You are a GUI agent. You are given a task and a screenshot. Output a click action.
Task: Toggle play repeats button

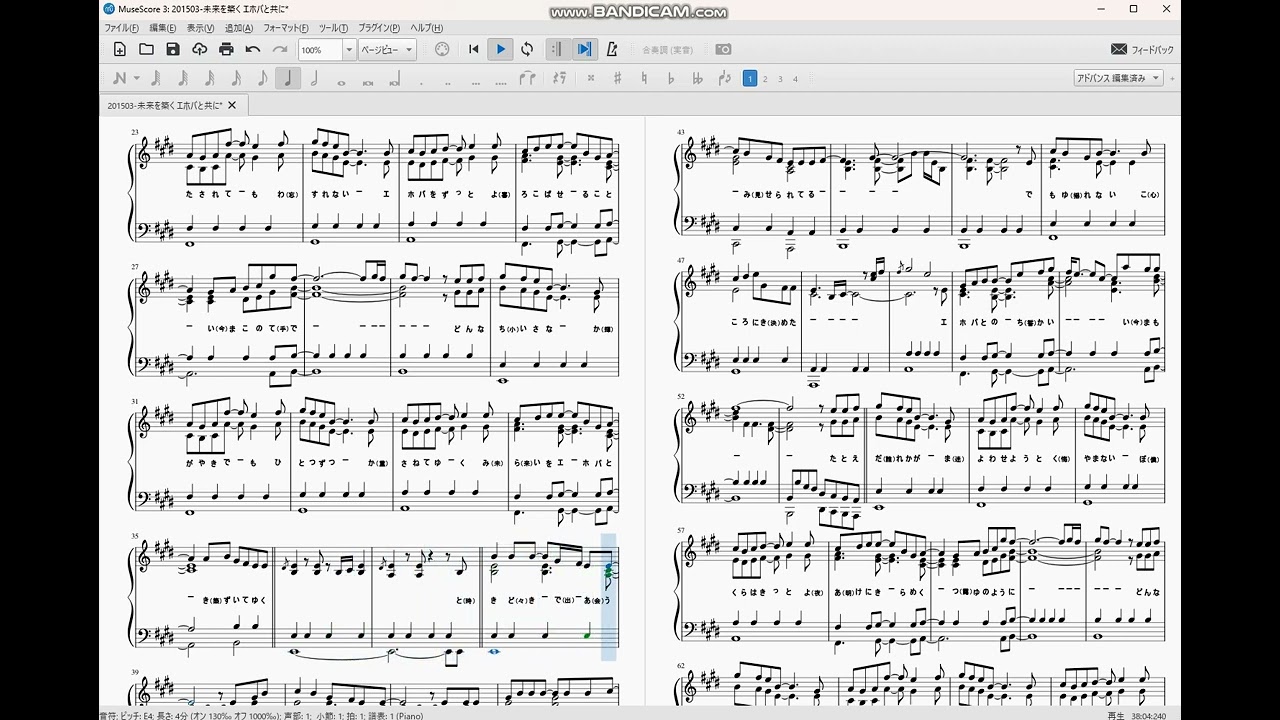point(558,49)
